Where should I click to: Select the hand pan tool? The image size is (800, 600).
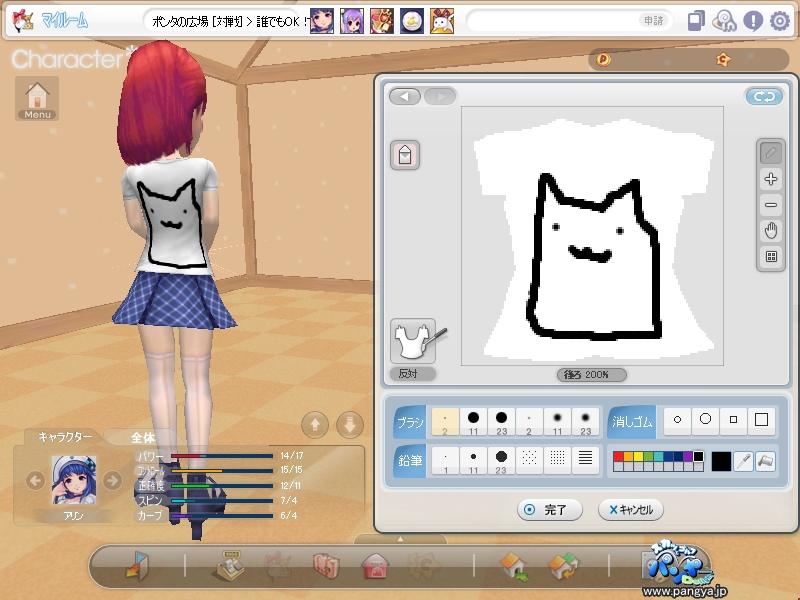pos(770,231)
